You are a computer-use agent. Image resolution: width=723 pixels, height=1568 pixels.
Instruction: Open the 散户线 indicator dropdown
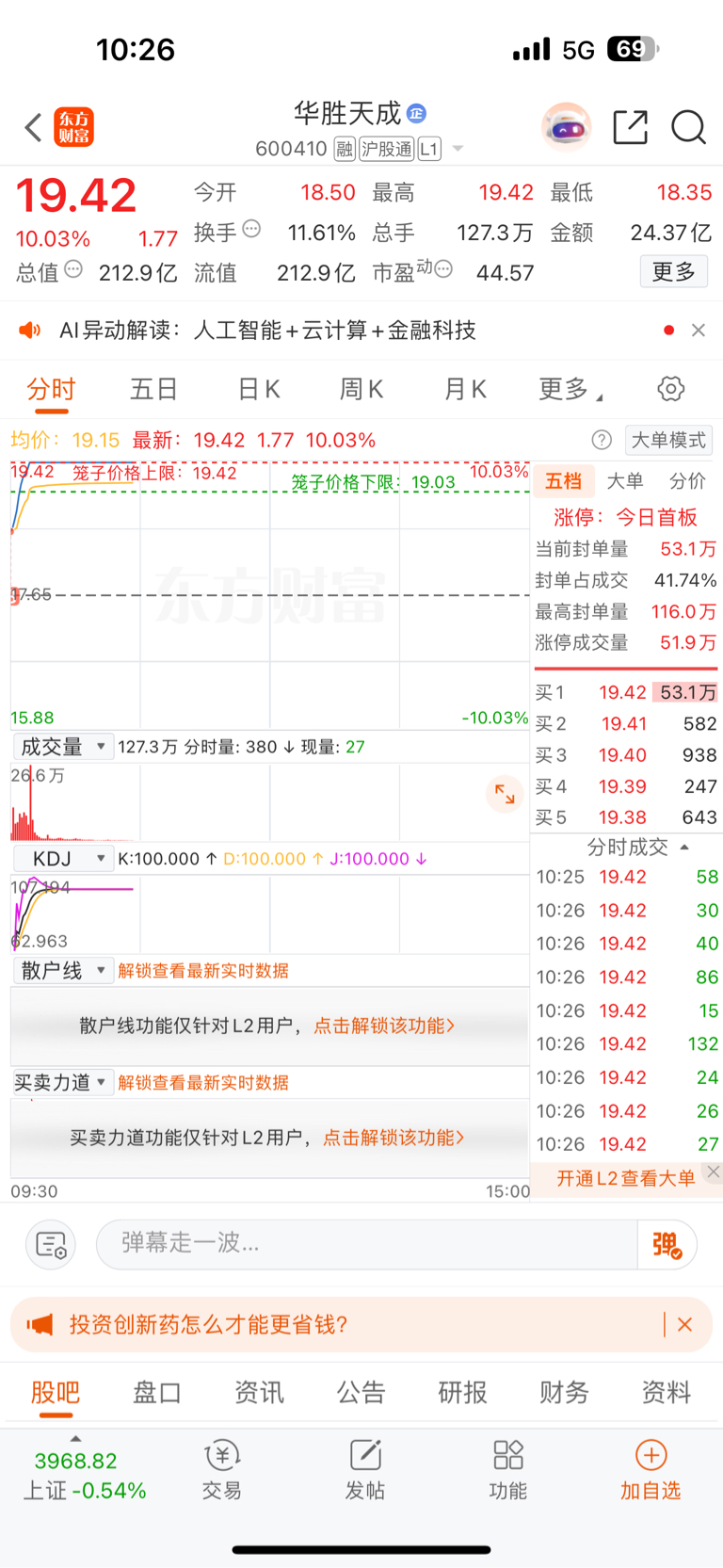63,971
